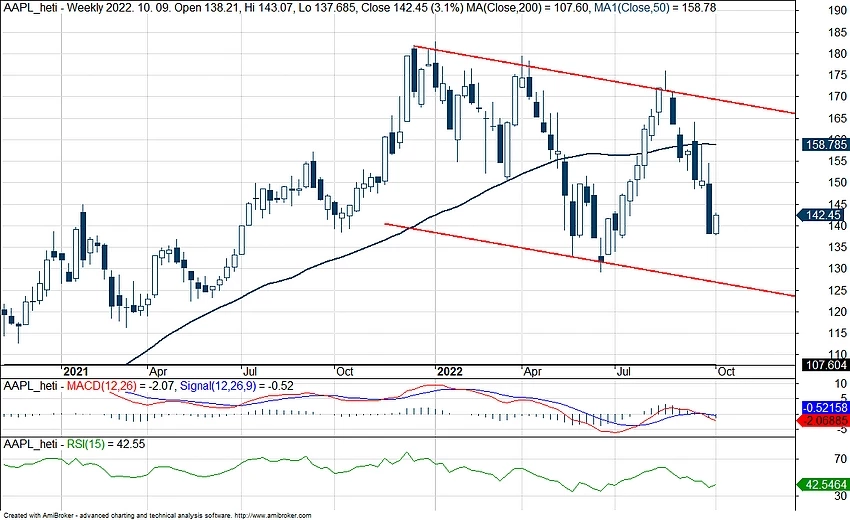This screenshot has height=520, width=850.
Task: Click MA(Close,200) = 107.60 in header
Action: point(526,8)
